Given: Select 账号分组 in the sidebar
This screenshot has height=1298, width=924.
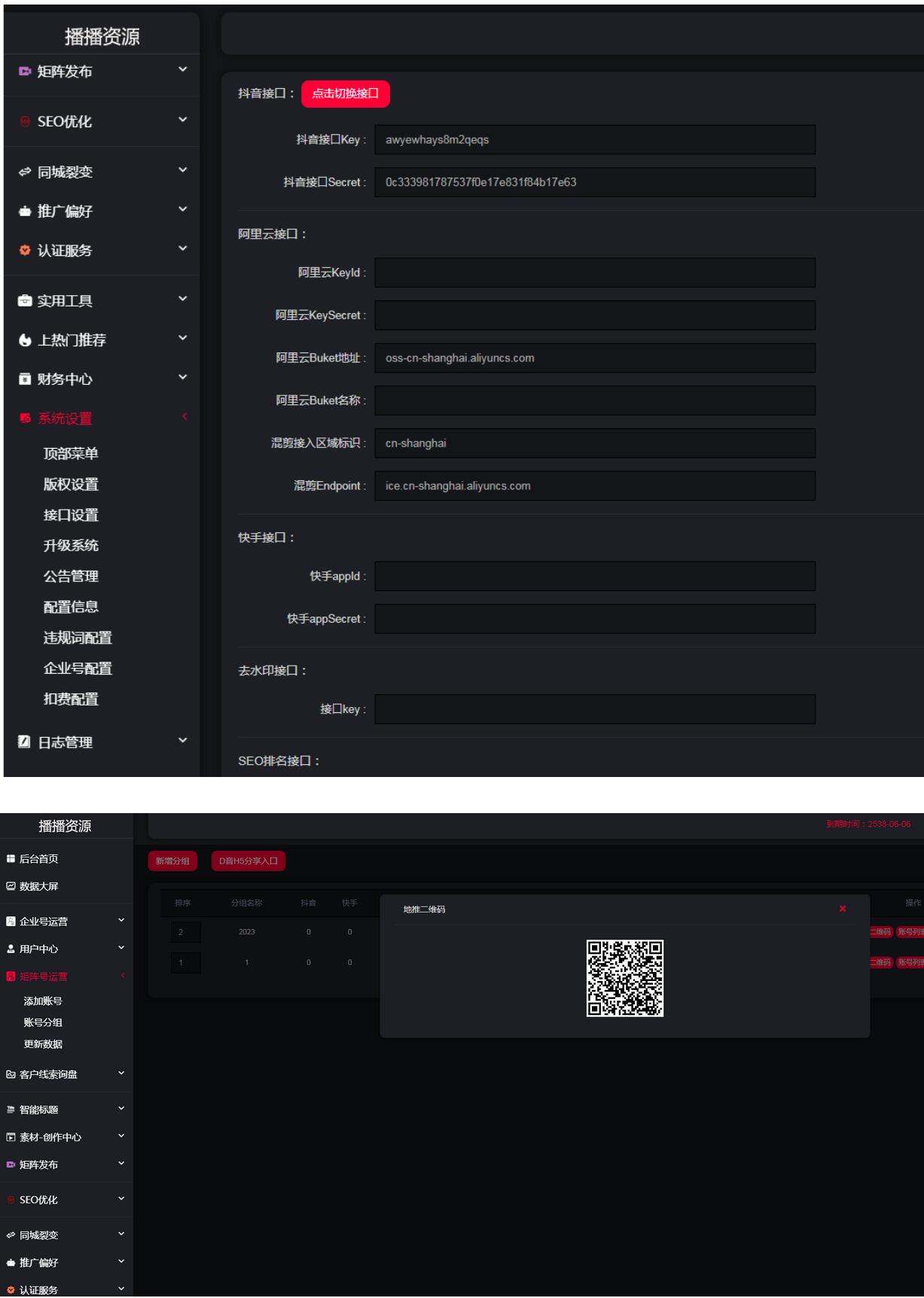Looking at the screenshot, I should [x=43, y=1022].
